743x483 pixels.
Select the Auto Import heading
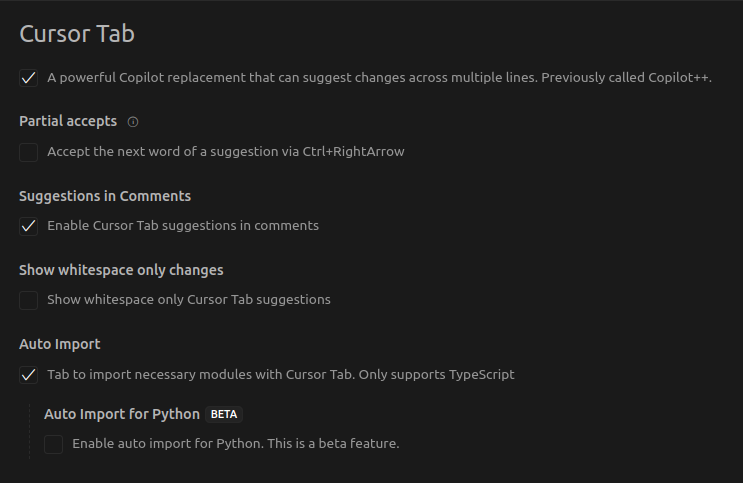pos(60,344)
